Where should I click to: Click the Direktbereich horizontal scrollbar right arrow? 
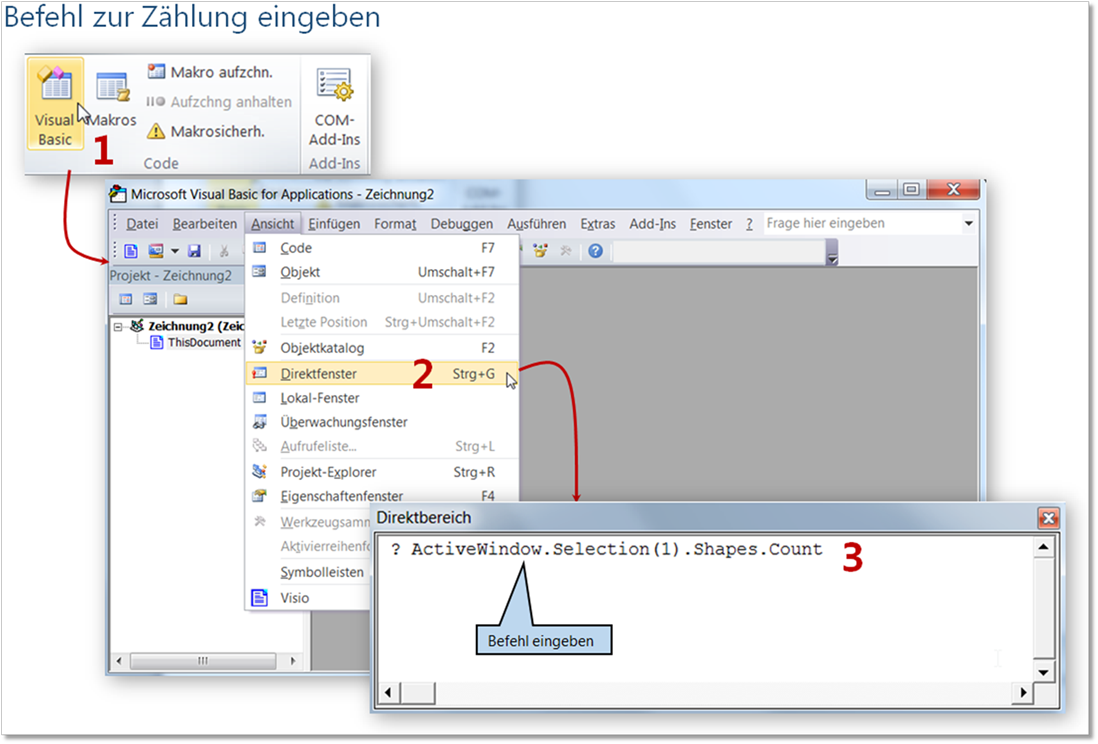[1024, 693]
